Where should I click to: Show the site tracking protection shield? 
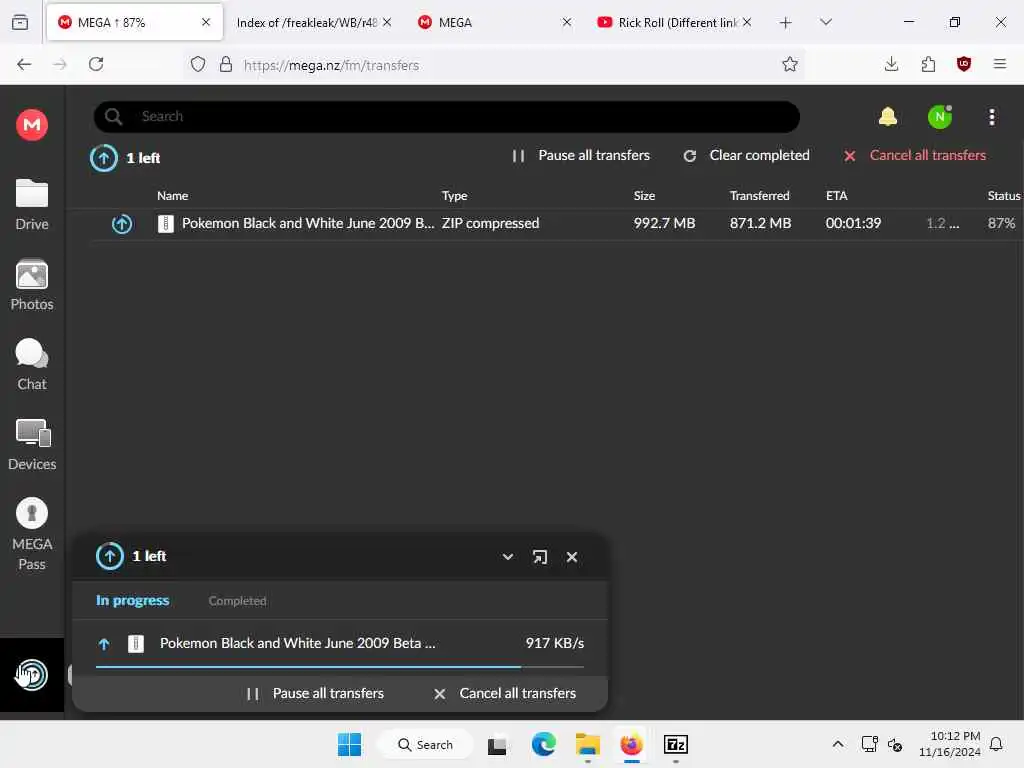pos(198,64)
